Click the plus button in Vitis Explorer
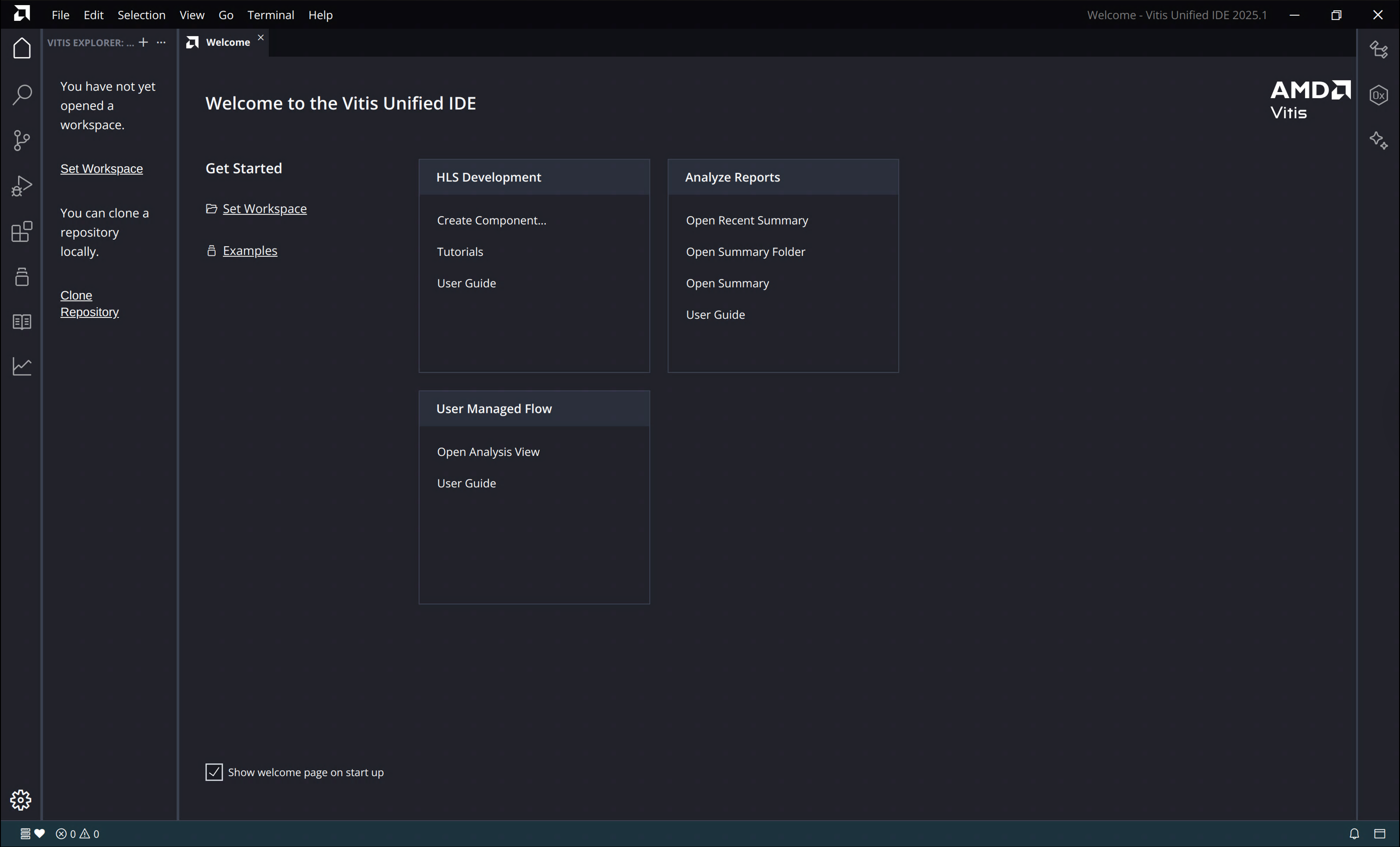The height and width of the screenshot is (847, 1400). (x=143, y=43)
